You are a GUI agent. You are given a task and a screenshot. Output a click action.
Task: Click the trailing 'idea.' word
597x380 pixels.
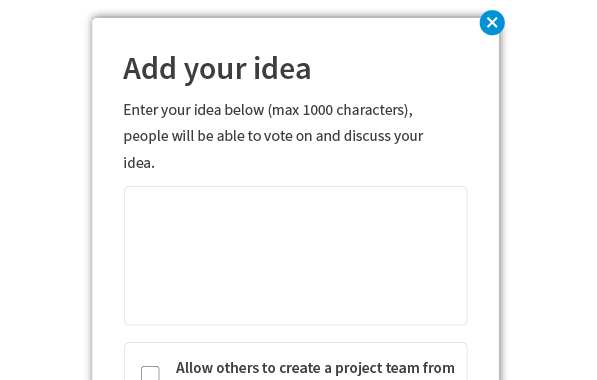click(139, 163)
